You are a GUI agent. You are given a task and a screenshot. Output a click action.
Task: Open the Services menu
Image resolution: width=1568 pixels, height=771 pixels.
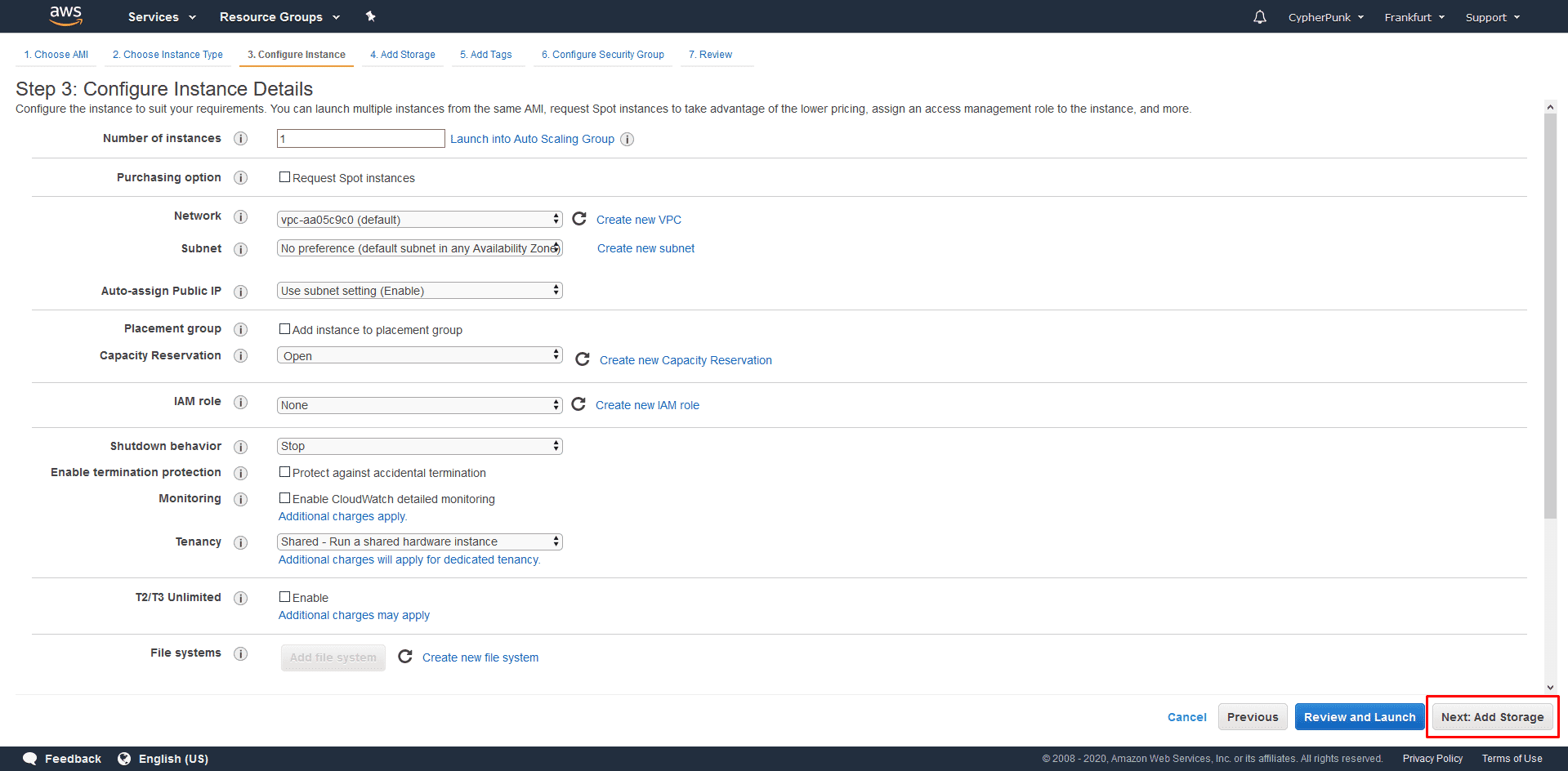(162, 16)
